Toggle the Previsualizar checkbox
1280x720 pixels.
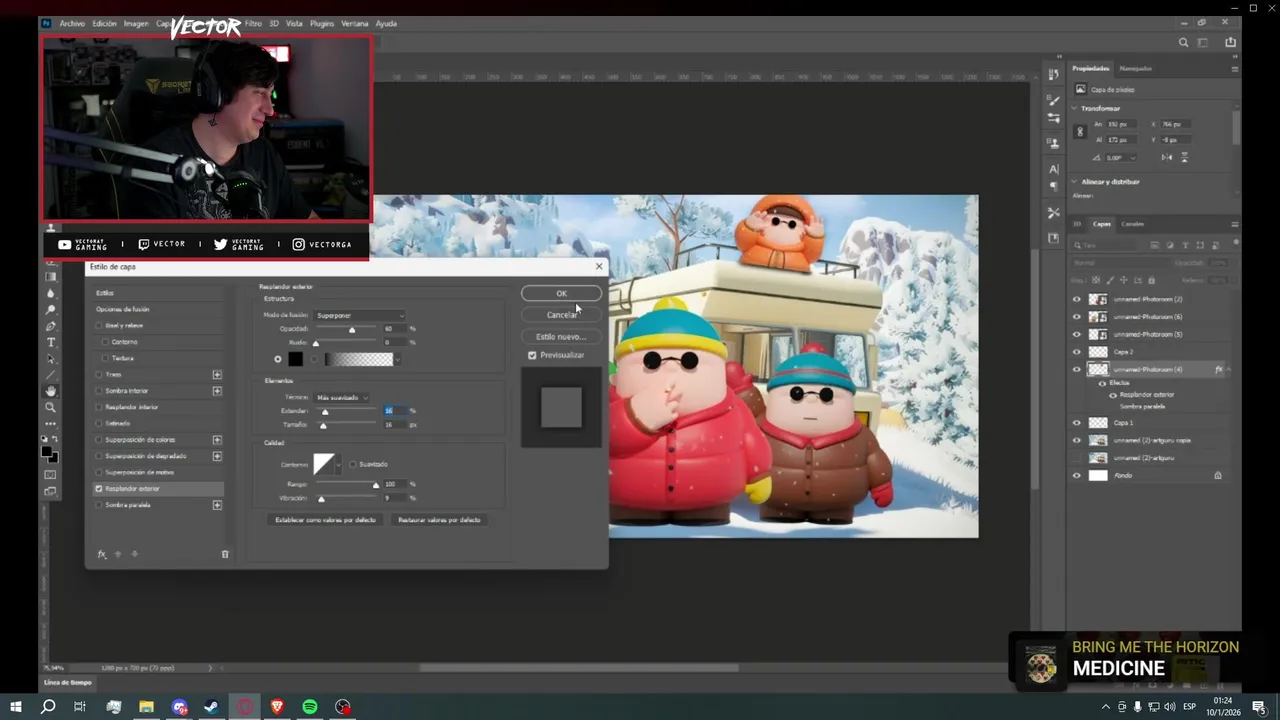click(532, 355)
